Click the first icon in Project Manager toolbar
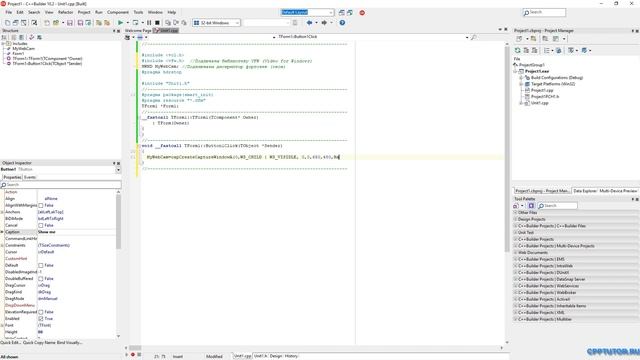The height and width of the screenshot is (360, 640). pyautogui.click(x=519, y=39)
